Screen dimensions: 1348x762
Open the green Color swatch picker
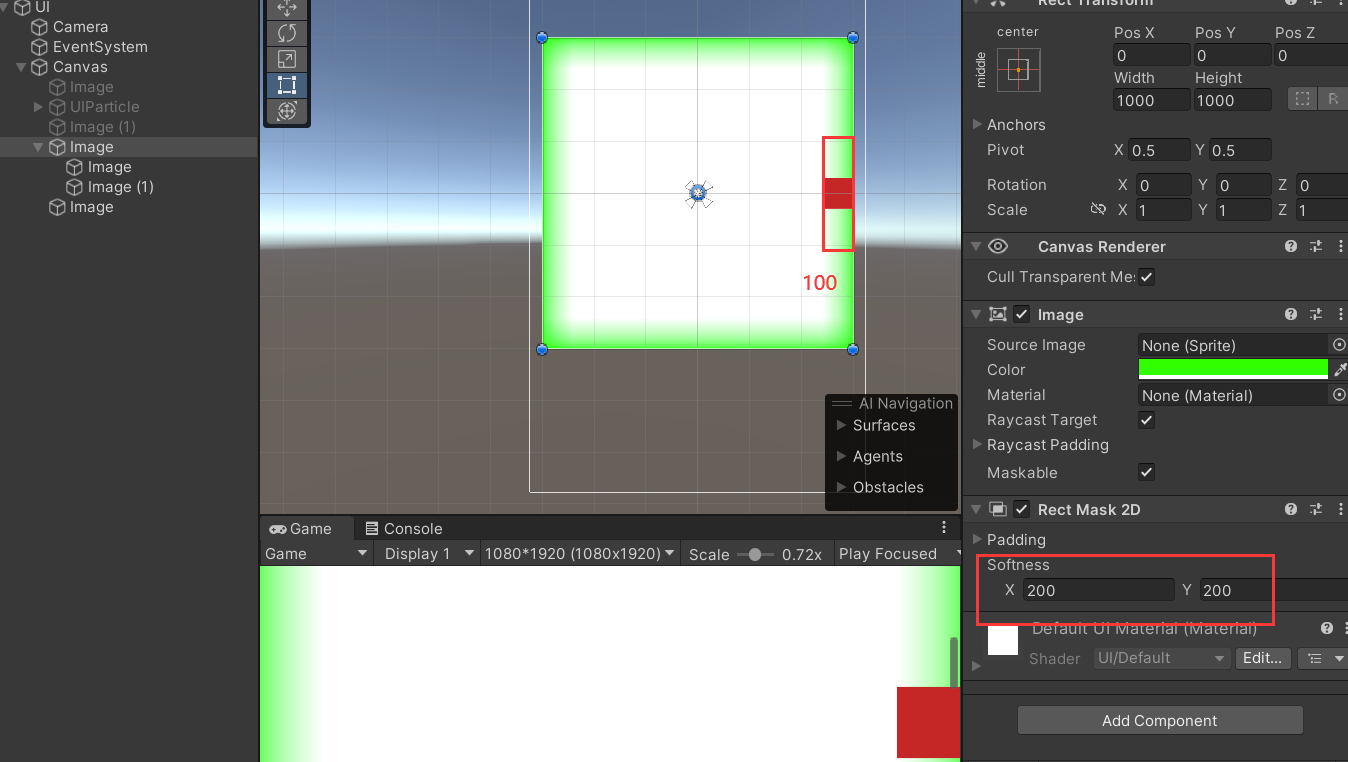1232,369
